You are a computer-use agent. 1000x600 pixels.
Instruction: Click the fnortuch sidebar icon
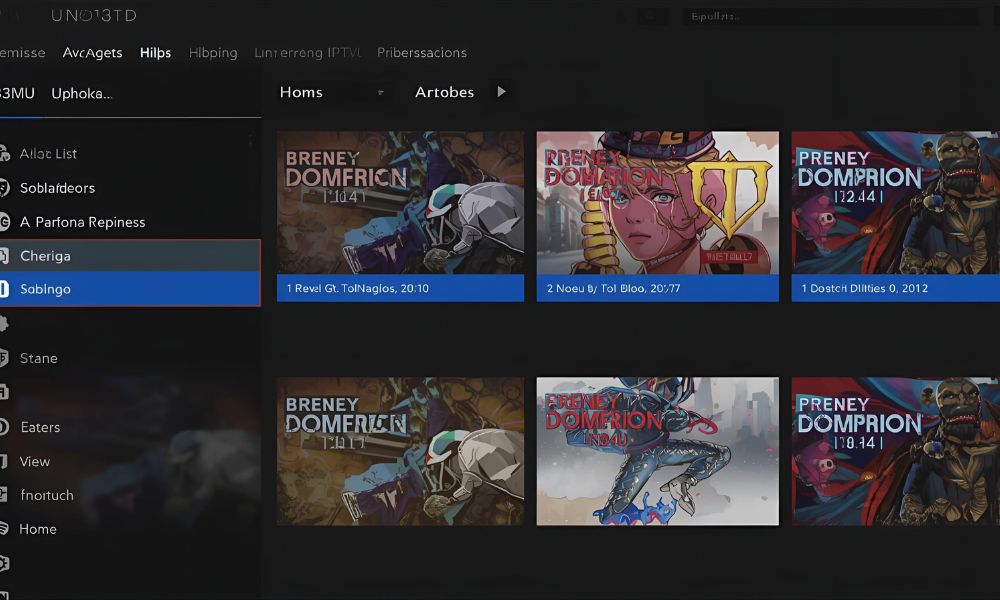point(4,495)
